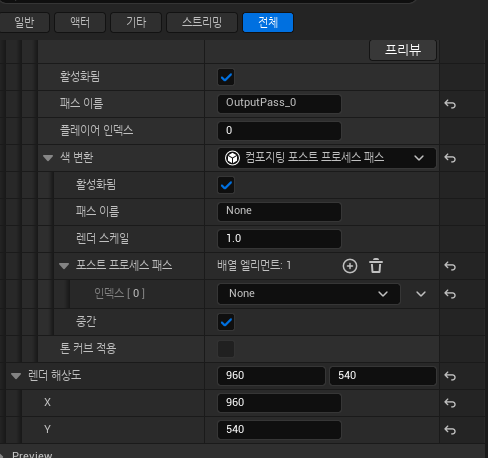Reset 인덱스 [0] element to default

coord(450,294)
